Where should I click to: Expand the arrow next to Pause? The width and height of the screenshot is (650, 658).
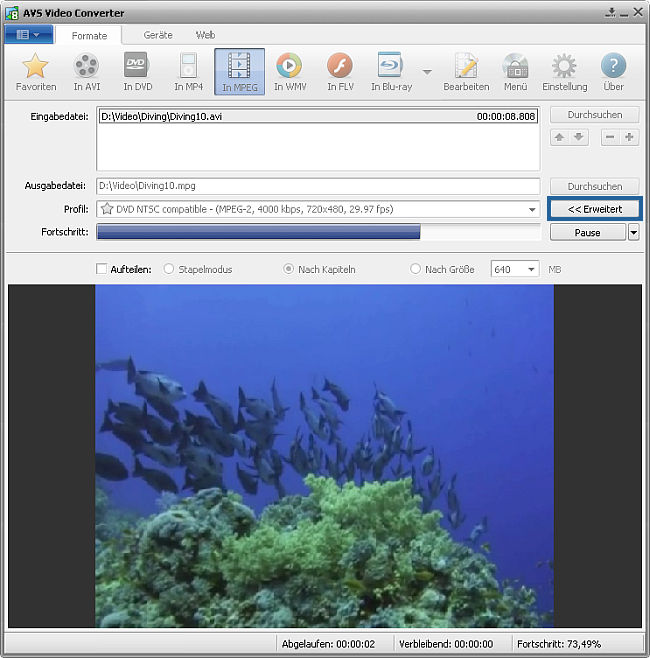click(x=633, y=233)
